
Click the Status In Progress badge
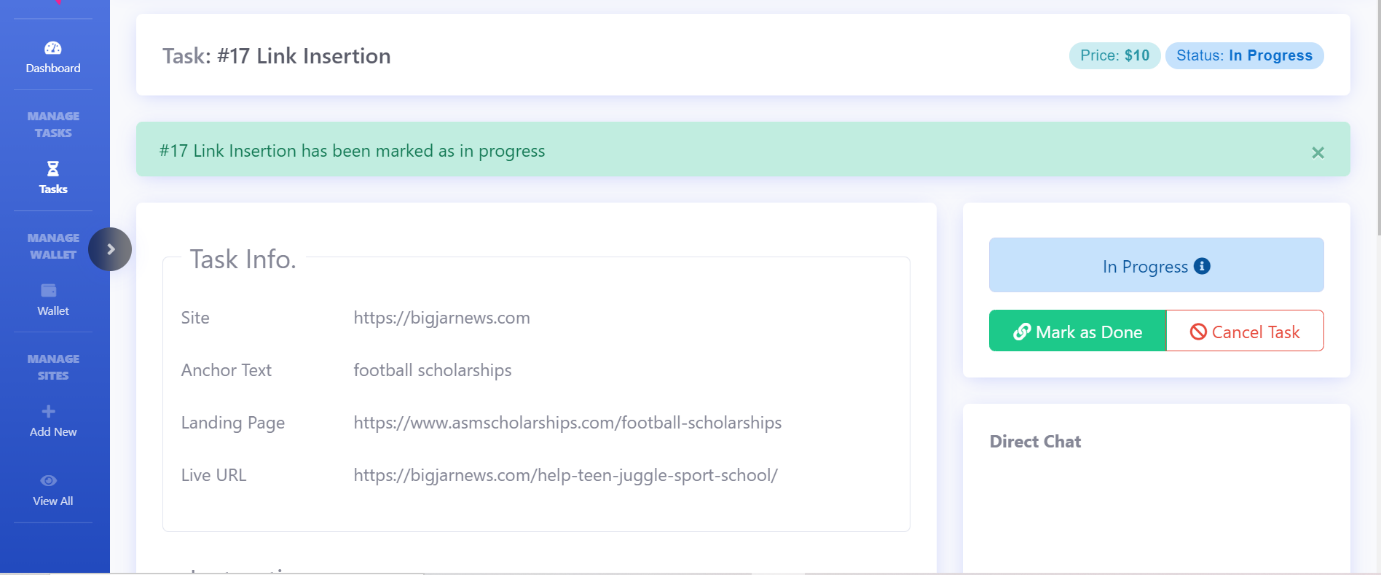coord(1244,56)
